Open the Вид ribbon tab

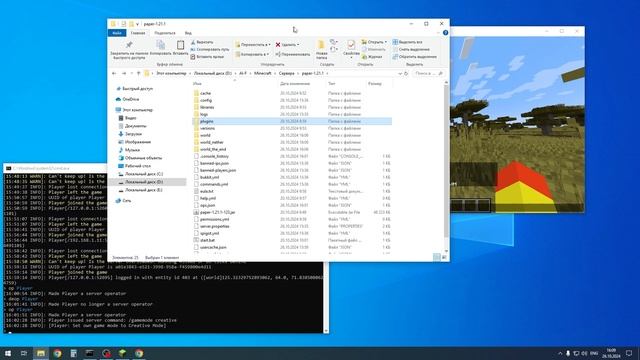[x=188, y=33]
